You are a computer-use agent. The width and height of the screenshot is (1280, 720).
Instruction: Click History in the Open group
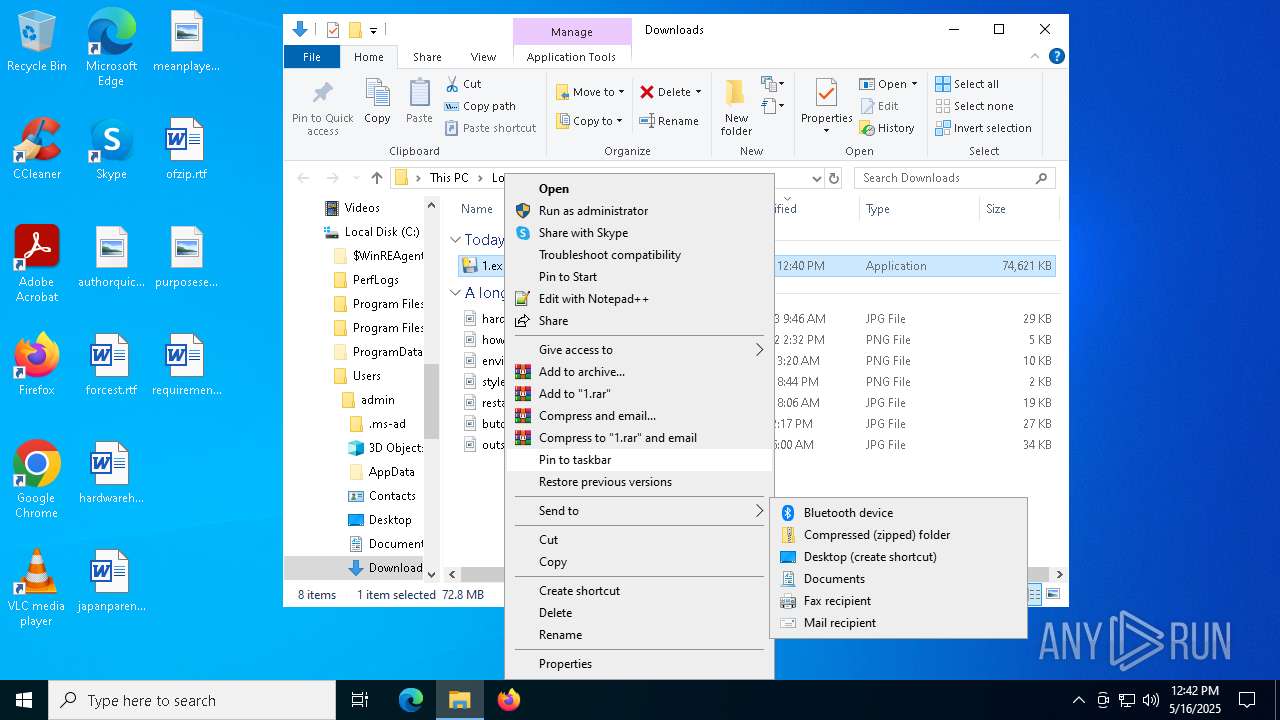[887, 128]
